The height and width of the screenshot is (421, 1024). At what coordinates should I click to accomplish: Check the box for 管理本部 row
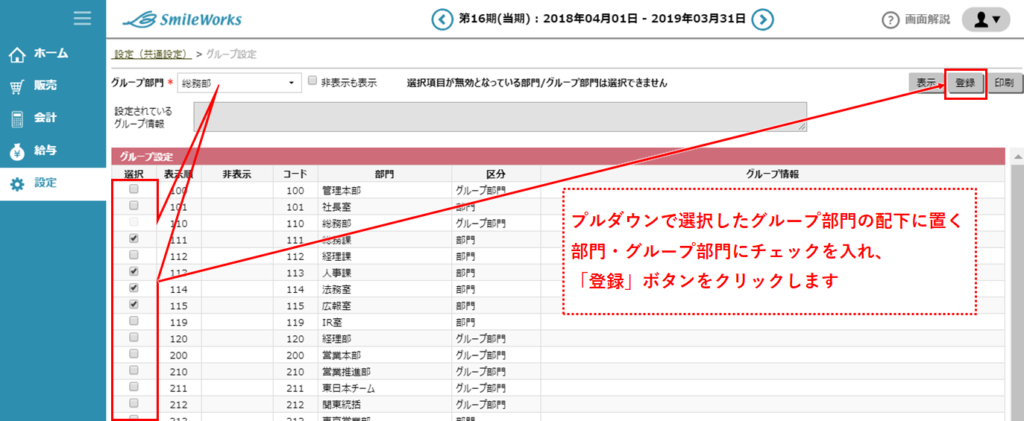tap(134, 189)
